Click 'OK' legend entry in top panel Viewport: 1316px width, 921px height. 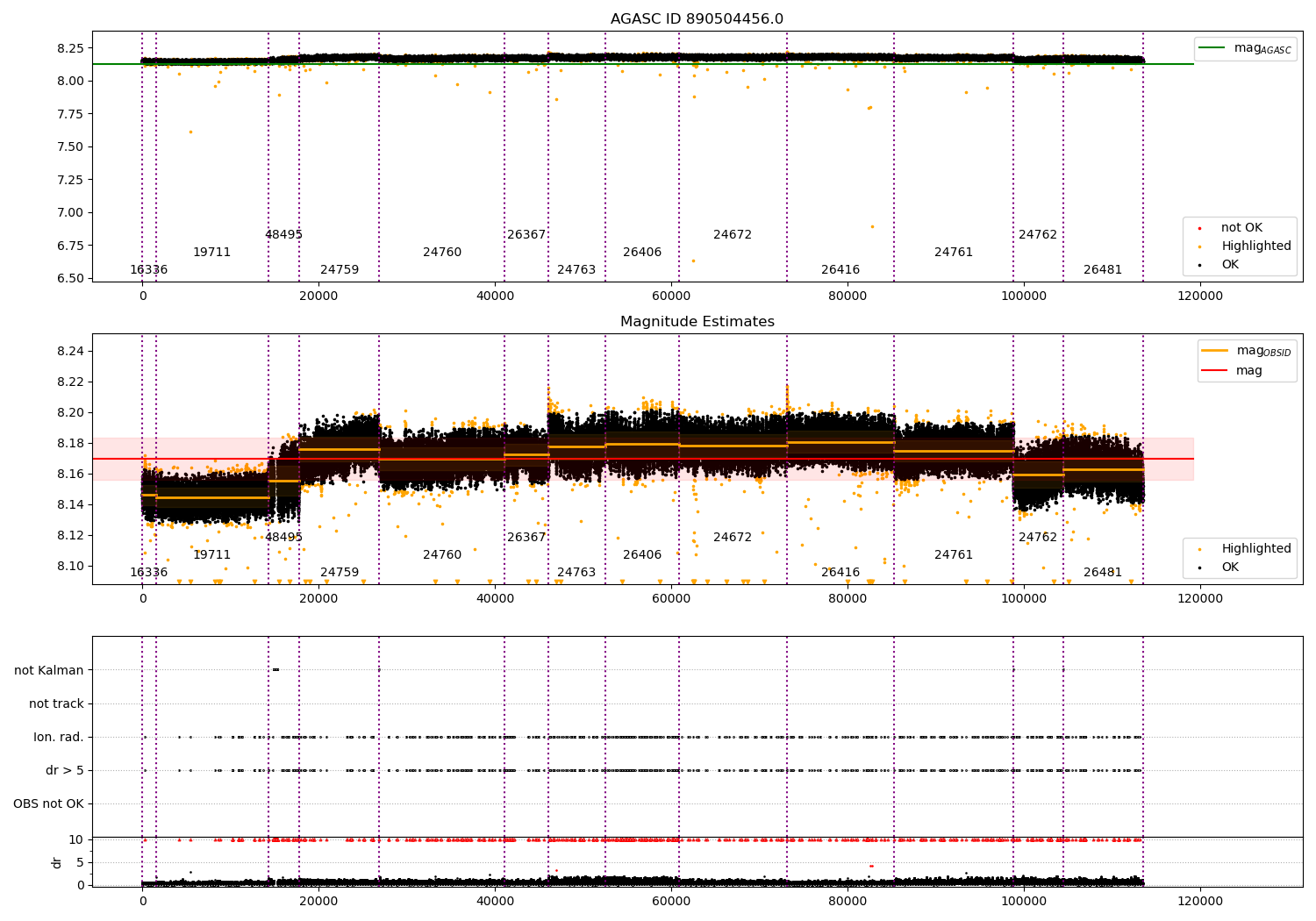1230,265
